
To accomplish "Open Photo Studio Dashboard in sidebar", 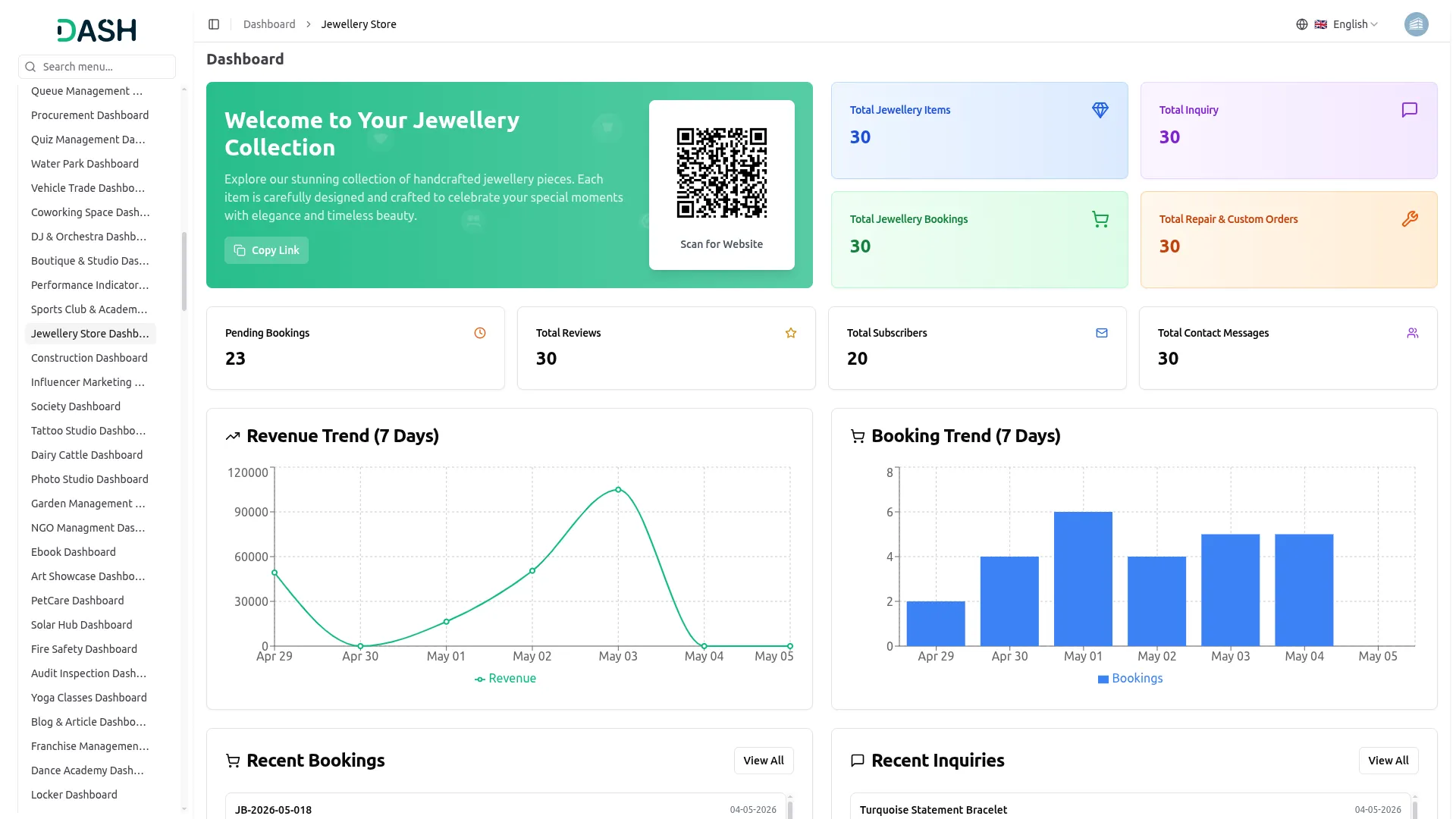I will tap(90, 479).
